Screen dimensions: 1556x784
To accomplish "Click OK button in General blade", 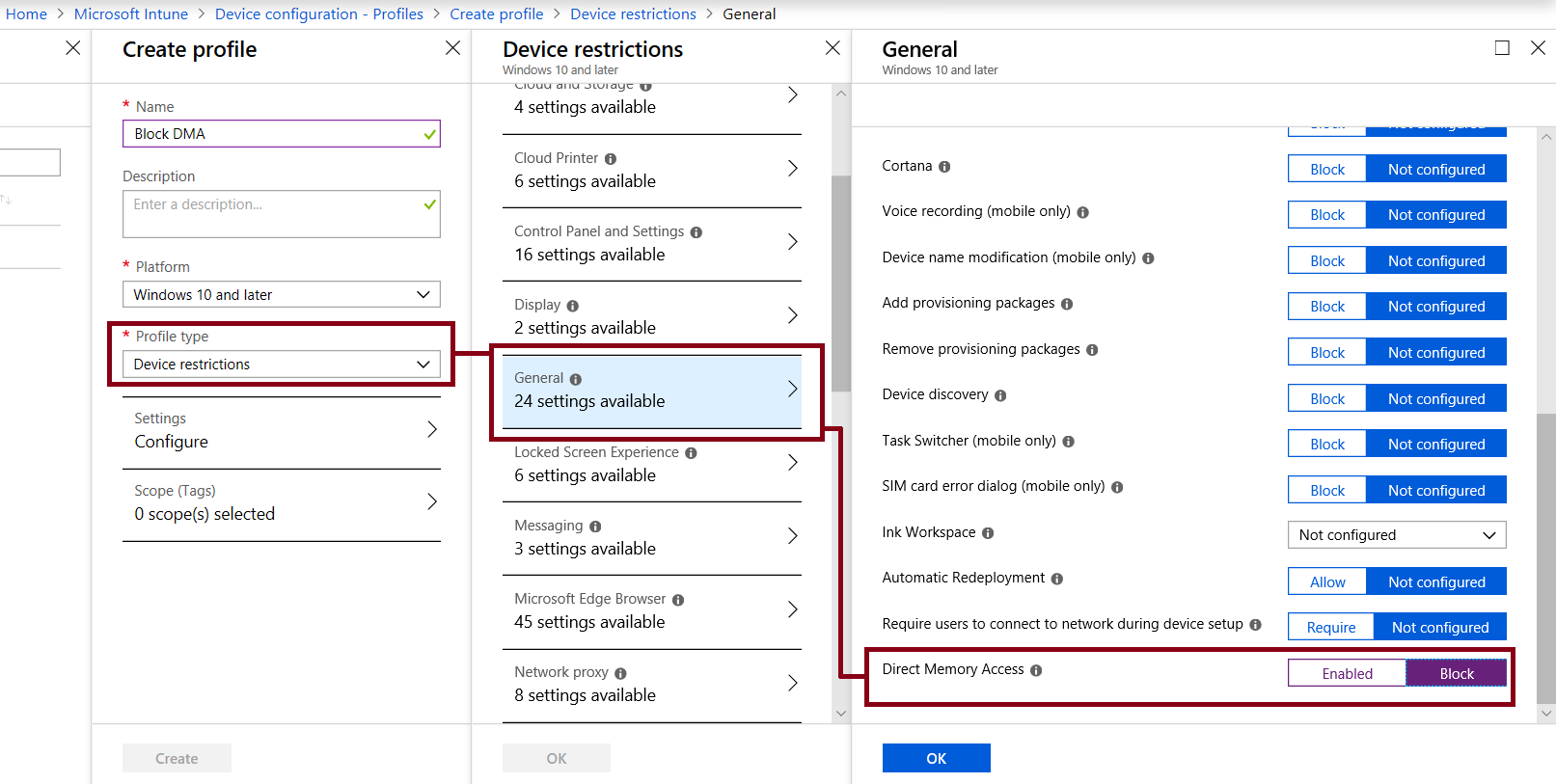I will (936, 758).
